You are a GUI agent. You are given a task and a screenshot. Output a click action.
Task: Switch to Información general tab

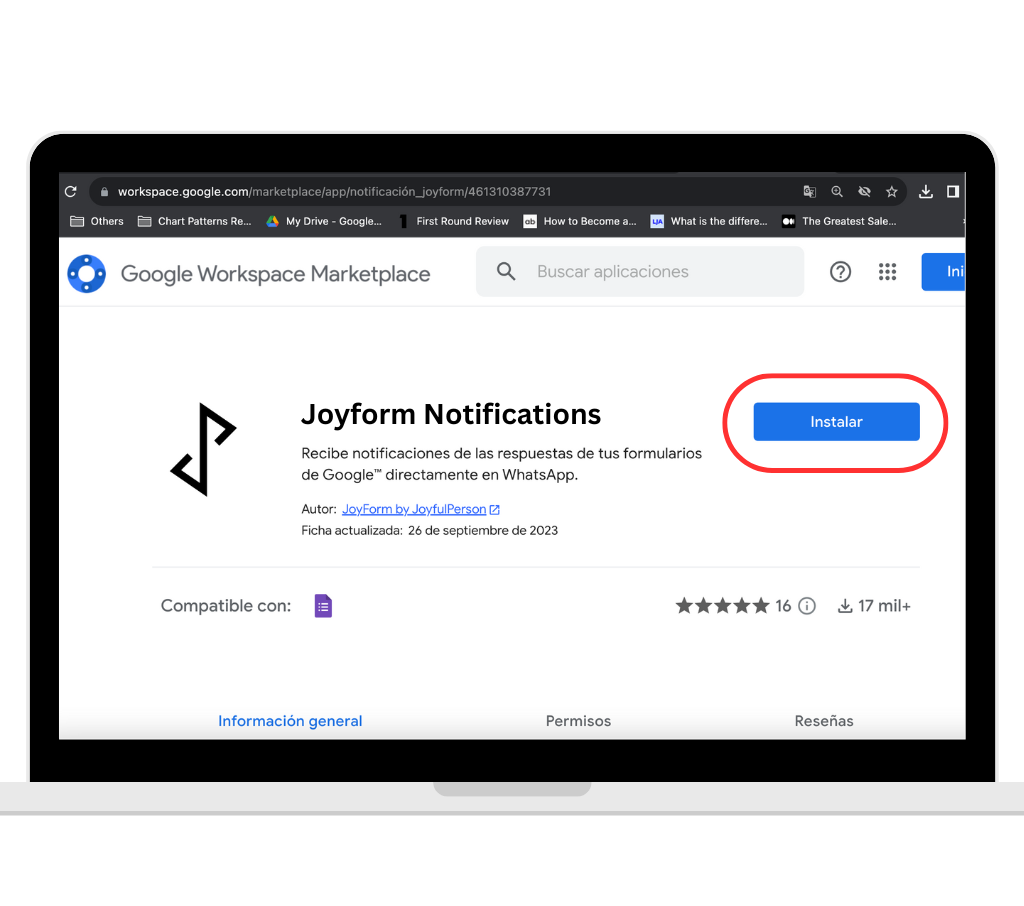point(290,720)
